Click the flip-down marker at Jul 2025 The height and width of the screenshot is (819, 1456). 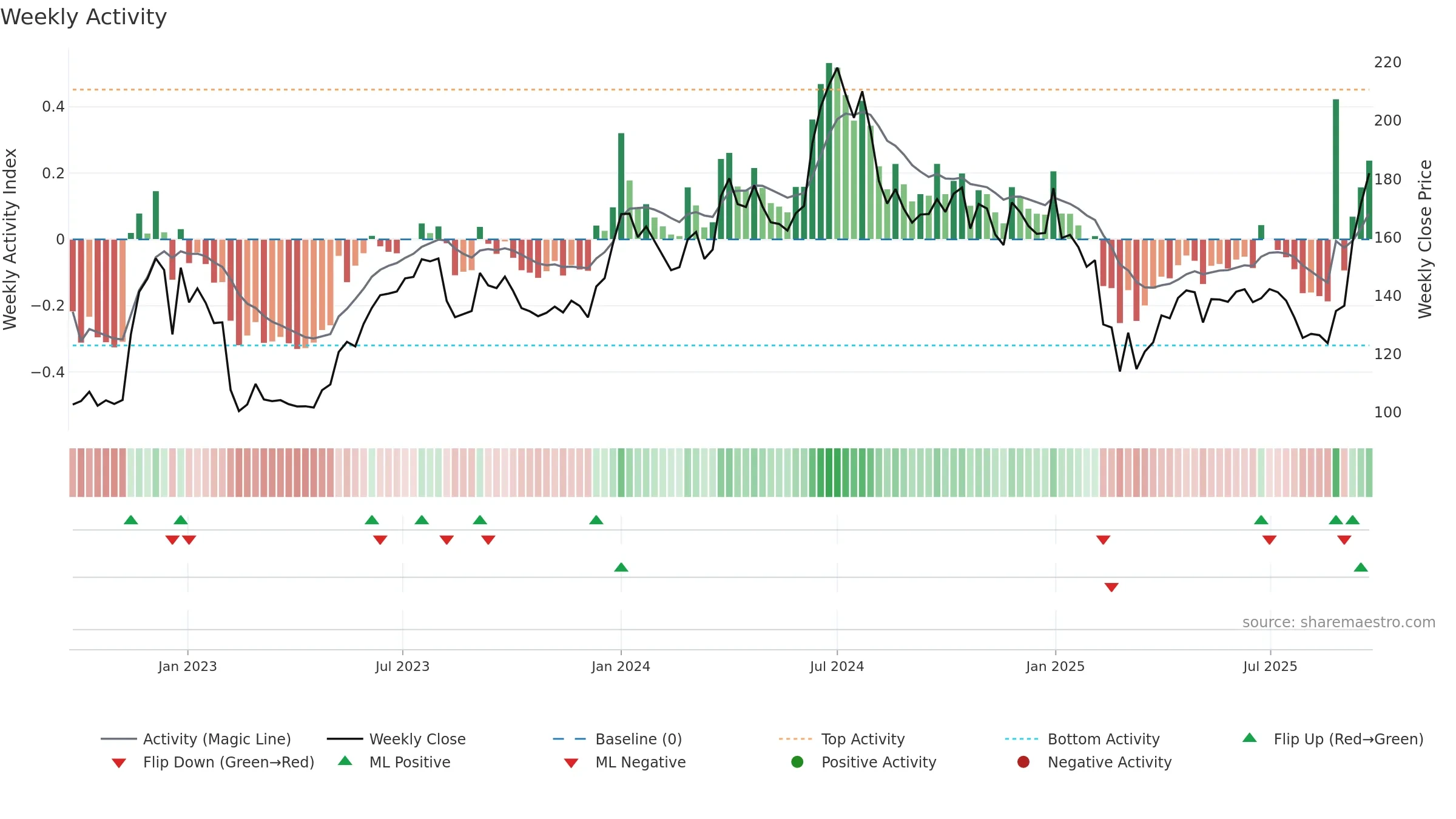[x=1270, y=540]
